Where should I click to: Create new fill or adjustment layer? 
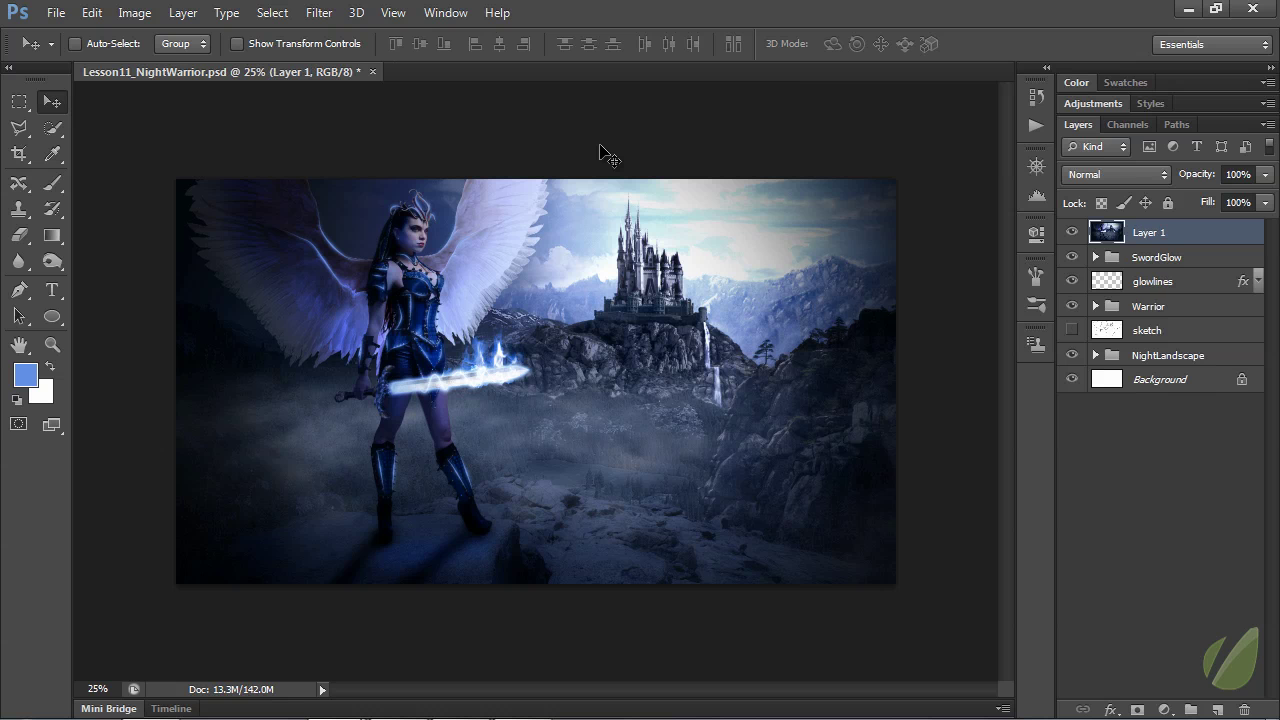(x=1164, y=709)
